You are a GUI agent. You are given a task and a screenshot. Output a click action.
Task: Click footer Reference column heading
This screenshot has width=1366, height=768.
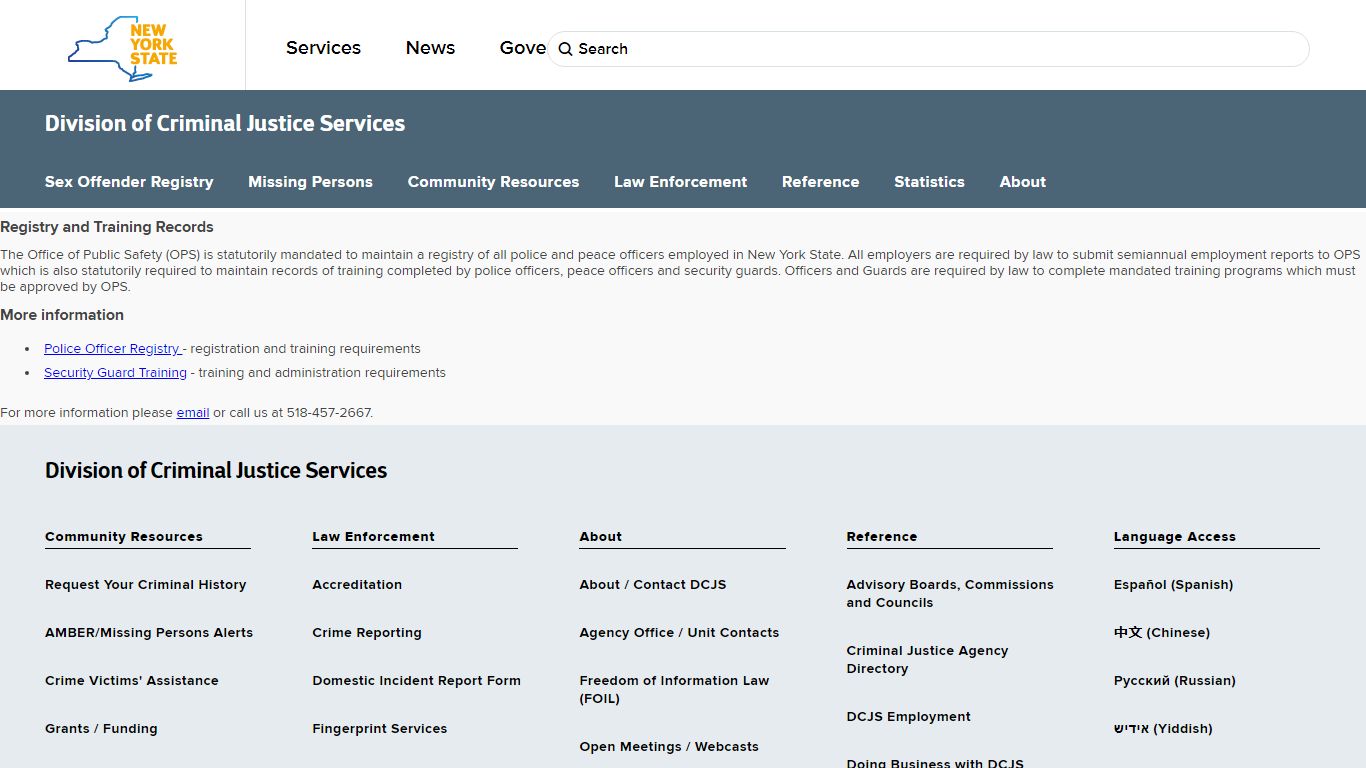881,537
